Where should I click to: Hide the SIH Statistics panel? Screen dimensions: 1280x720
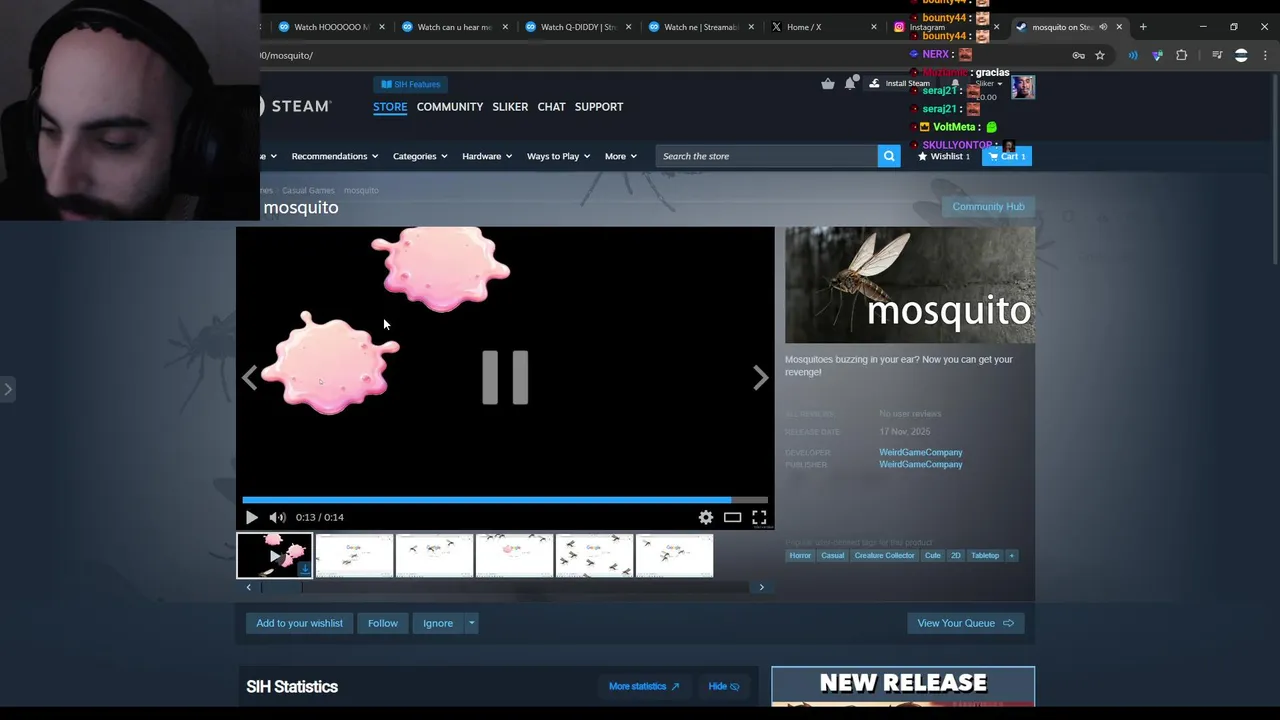[x=724, y=686]
